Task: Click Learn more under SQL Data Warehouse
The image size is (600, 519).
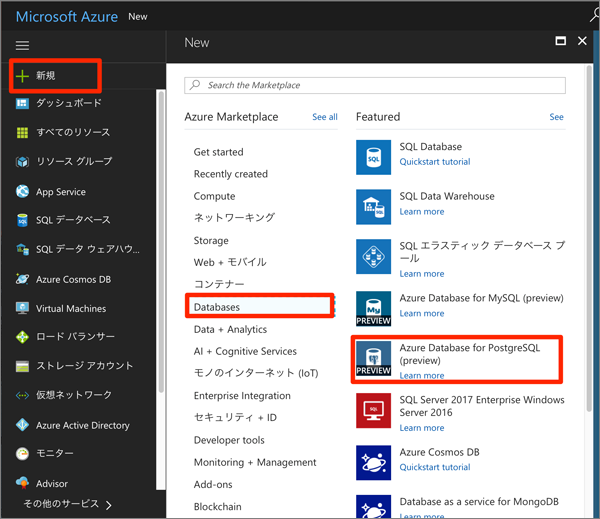Action: coord(422,211)
